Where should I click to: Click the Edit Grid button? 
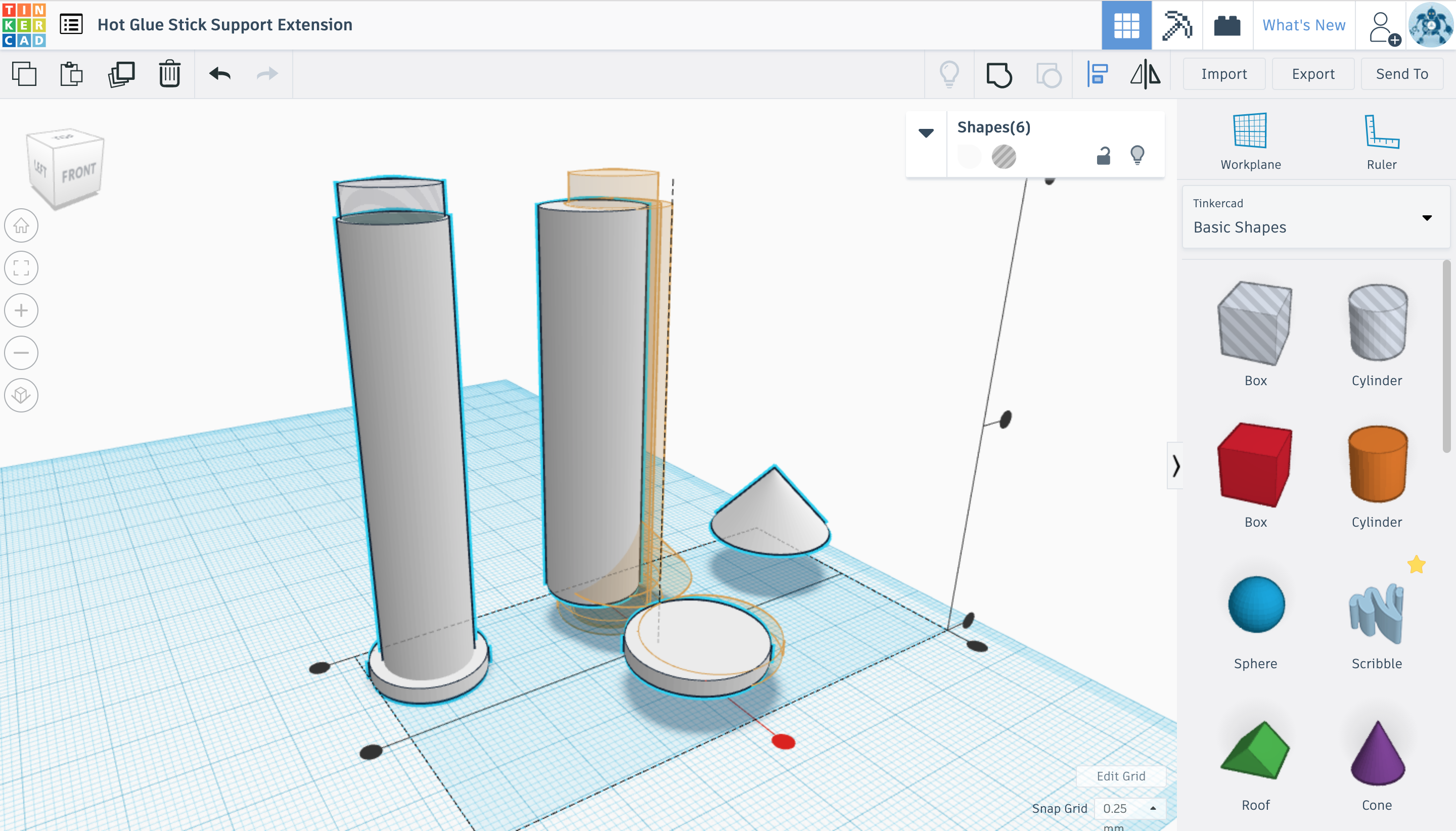pyautogui.click(x=1120, y=775)
